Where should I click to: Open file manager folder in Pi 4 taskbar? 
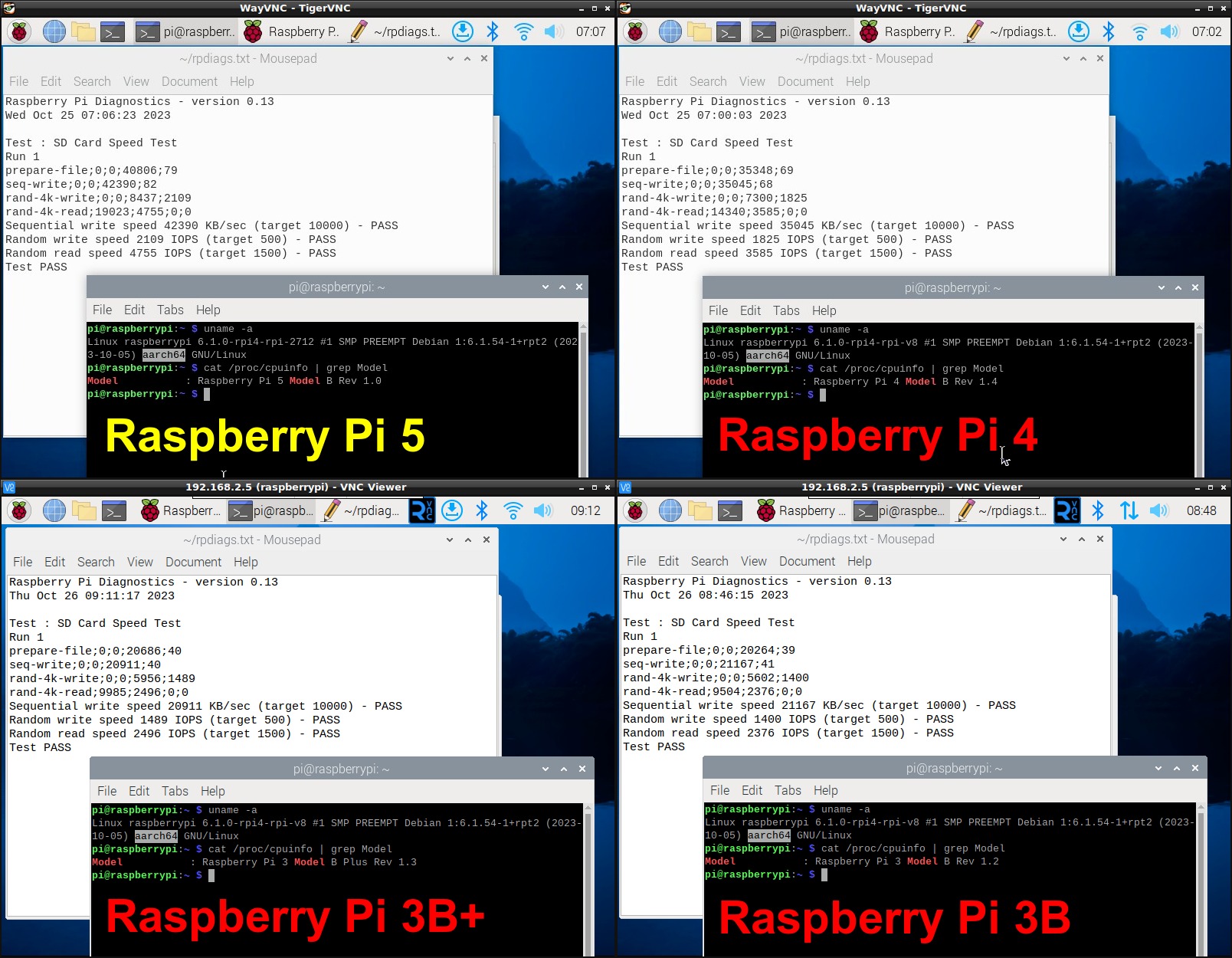coord(700,31)
